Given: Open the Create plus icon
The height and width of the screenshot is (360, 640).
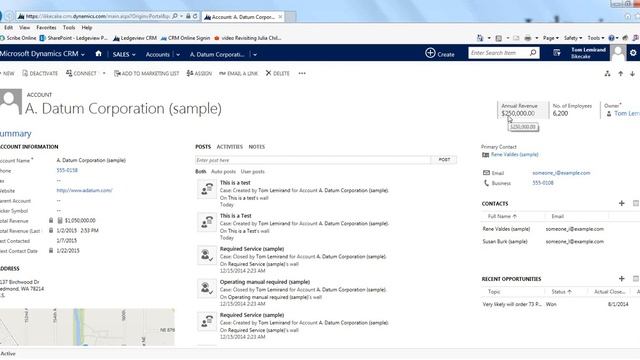Looking at the screenshot, I should (x=430, y=53).
